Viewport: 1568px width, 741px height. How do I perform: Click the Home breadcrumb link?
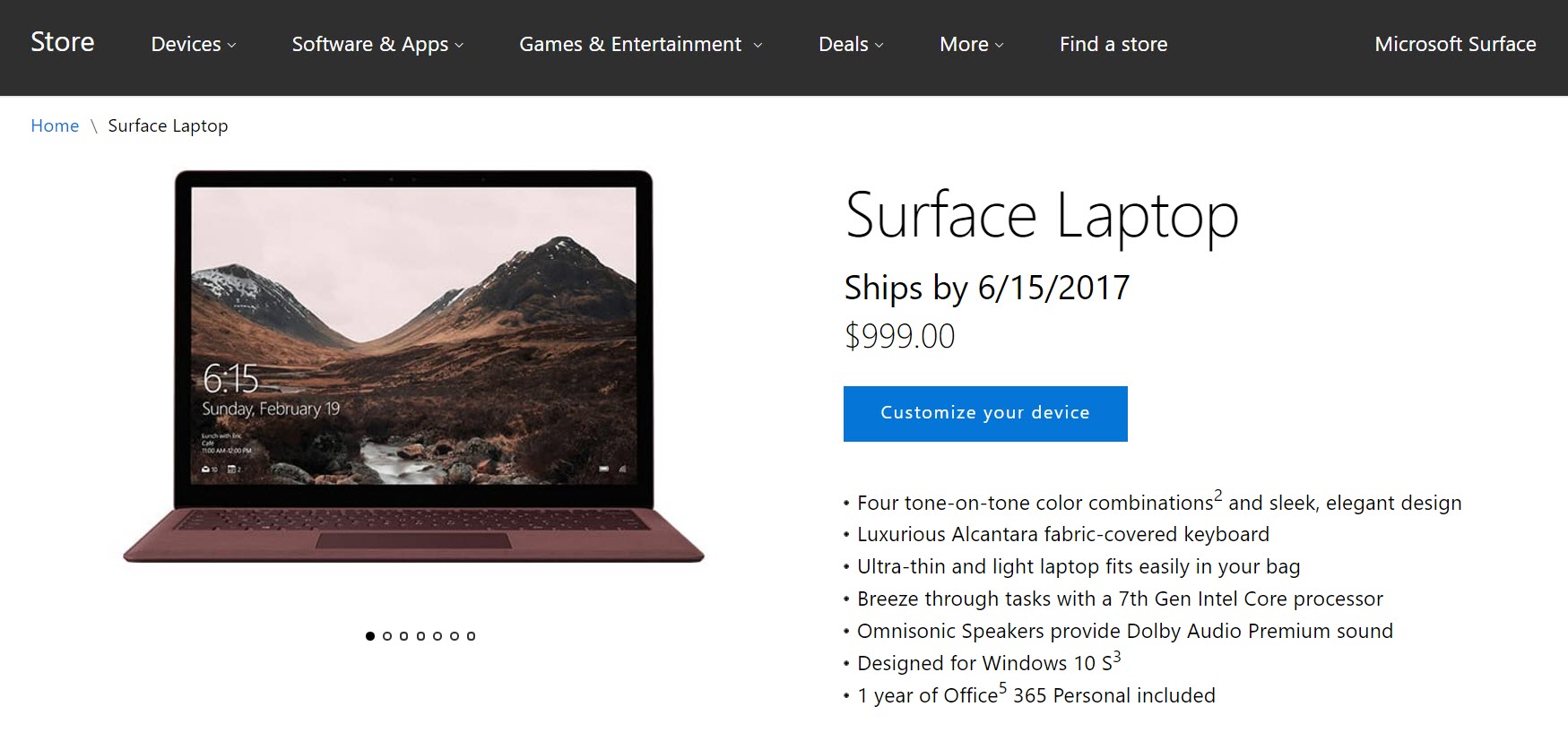55,126
